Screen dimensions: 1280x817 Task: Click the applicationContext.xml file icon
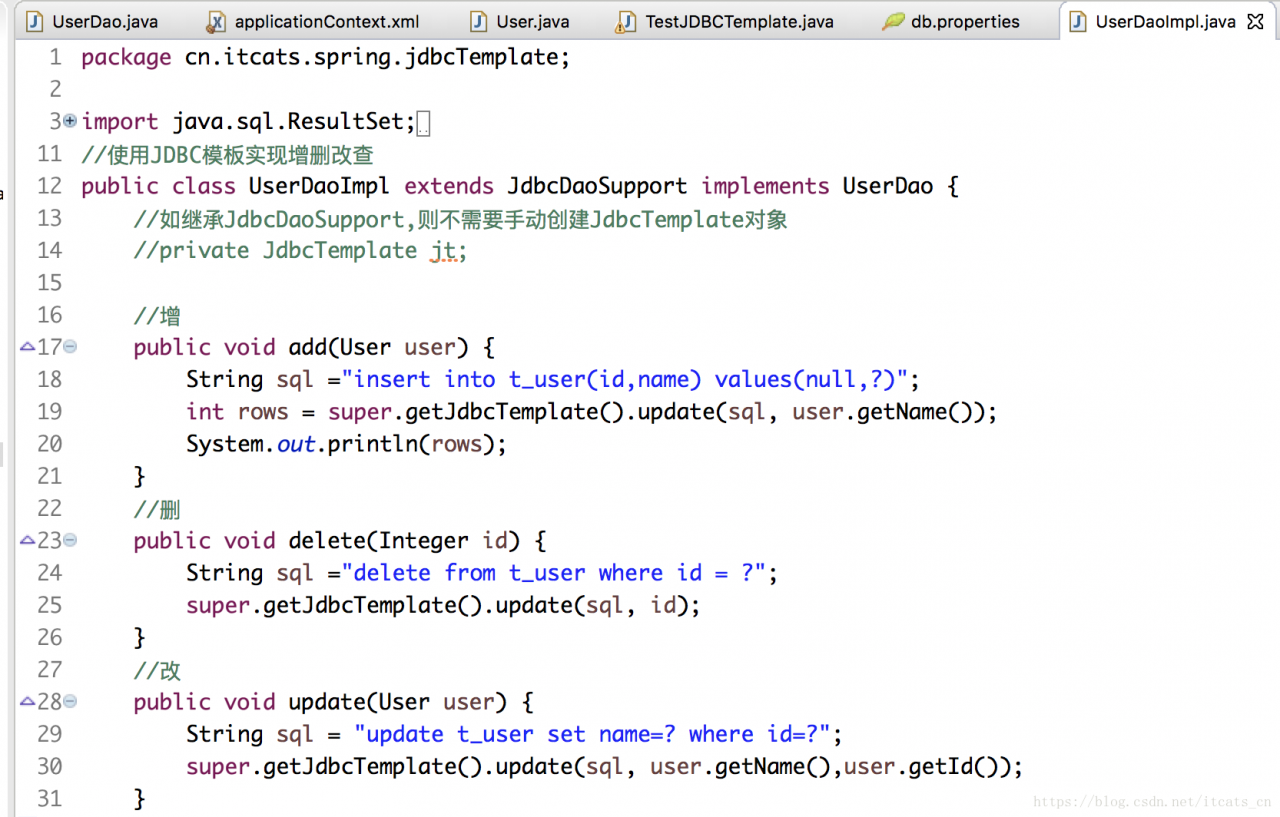click(x=216, y=21)
